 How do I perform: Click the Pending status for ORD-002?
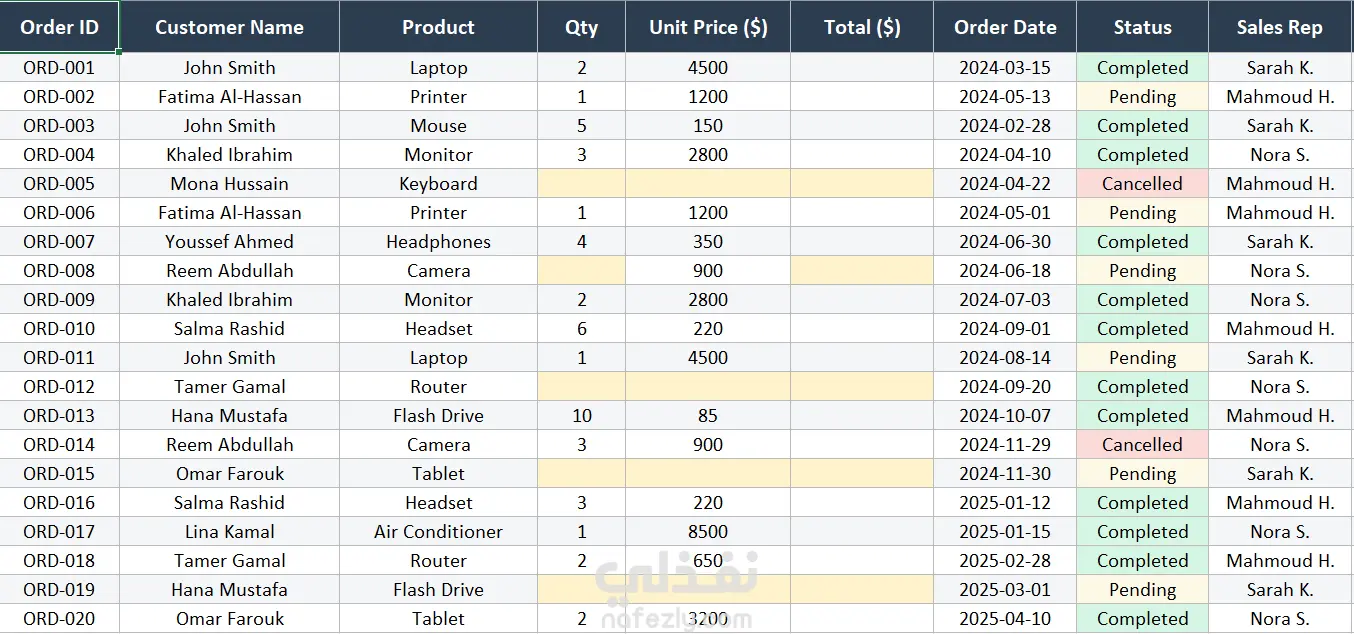click(x=1142, y=97)
